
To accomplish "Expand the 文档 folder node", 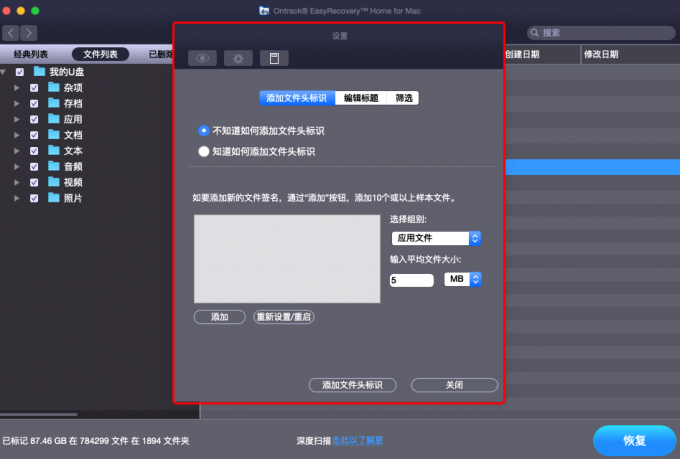I will click(x=16, y=135).
